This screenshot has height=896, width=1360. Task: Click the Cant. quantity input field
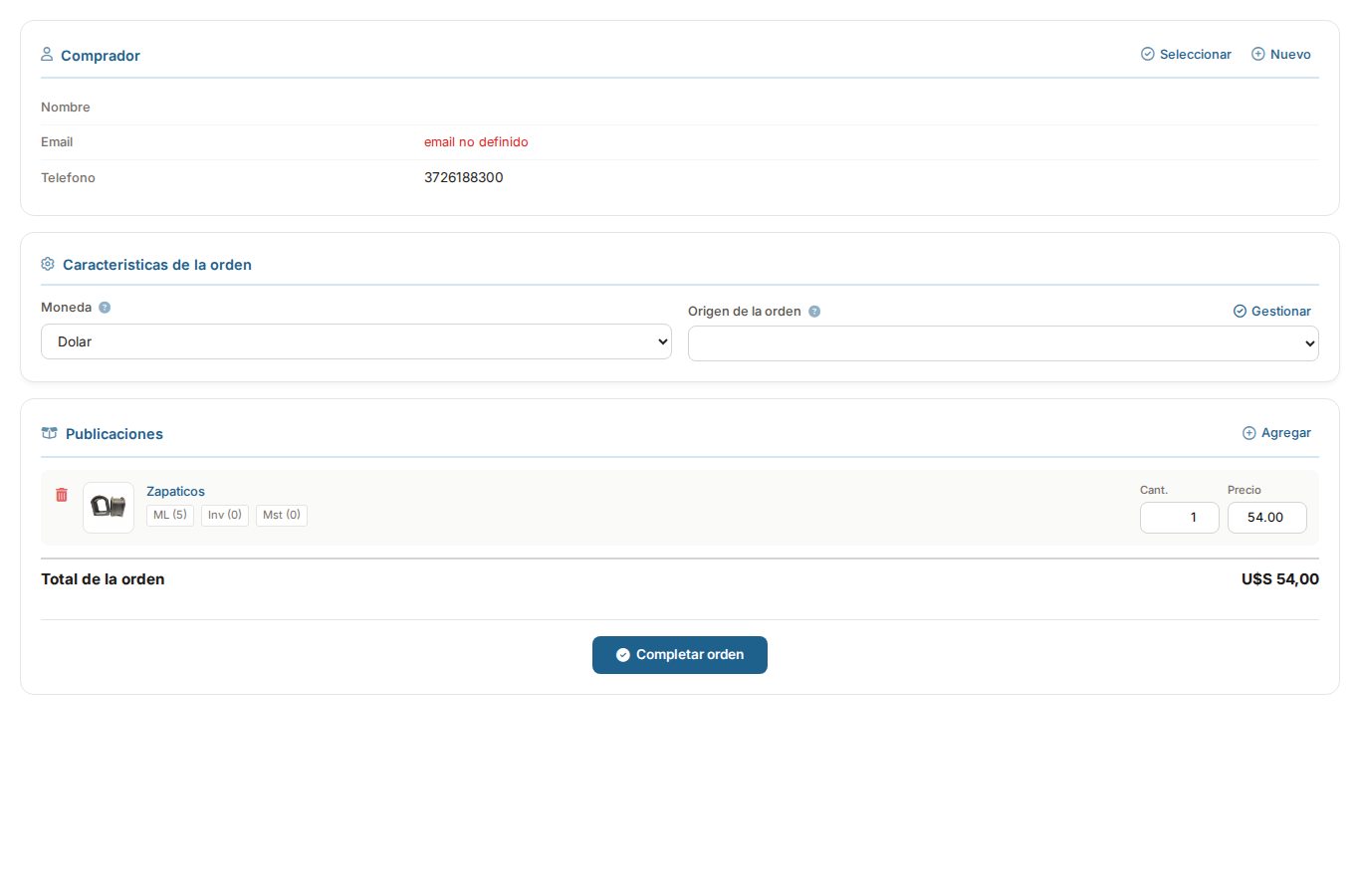1179,517
